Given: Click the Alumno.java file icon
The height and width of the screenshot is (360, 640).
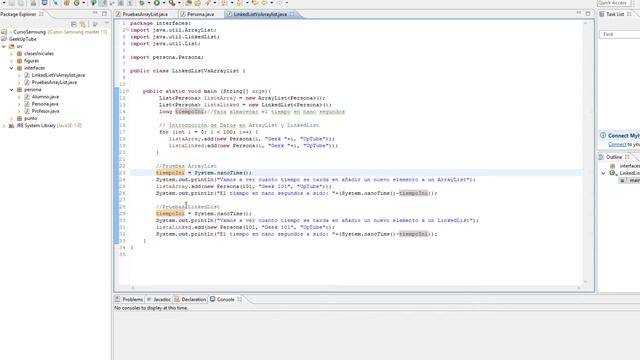Looking at the screenshot, I should pos(27,97).
